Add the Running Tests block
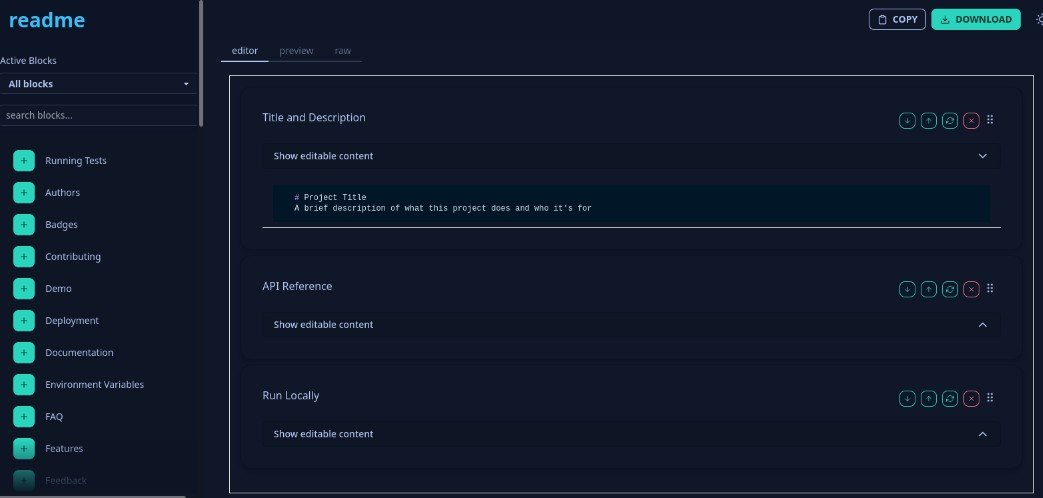 [x=24, y=160]
